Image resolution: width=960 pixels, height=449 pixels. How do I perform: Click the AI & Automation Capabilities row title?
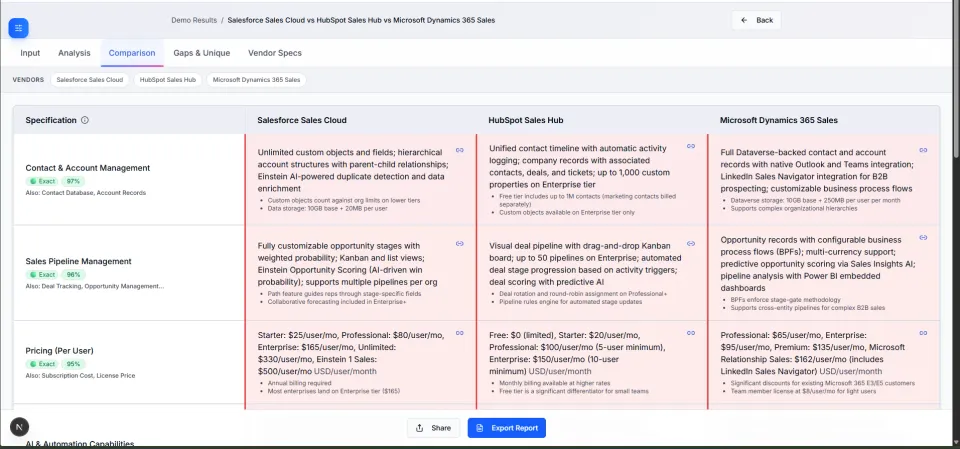80,443
